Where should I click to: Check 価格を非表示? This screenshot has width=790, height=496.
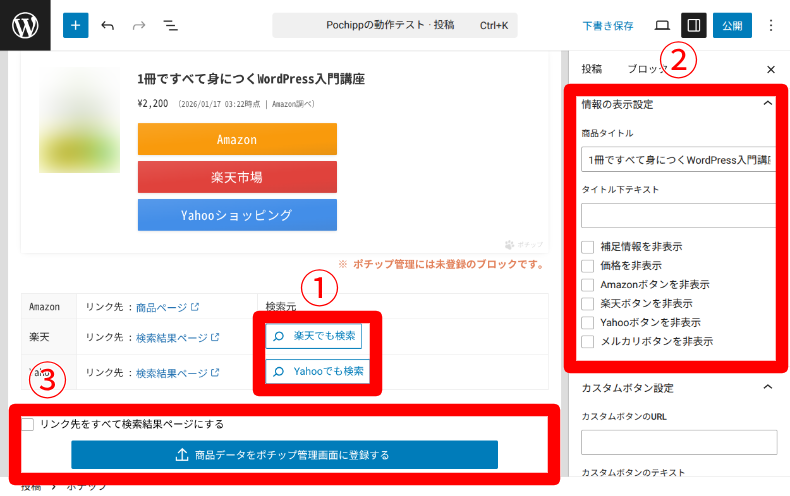click(587, 266)
